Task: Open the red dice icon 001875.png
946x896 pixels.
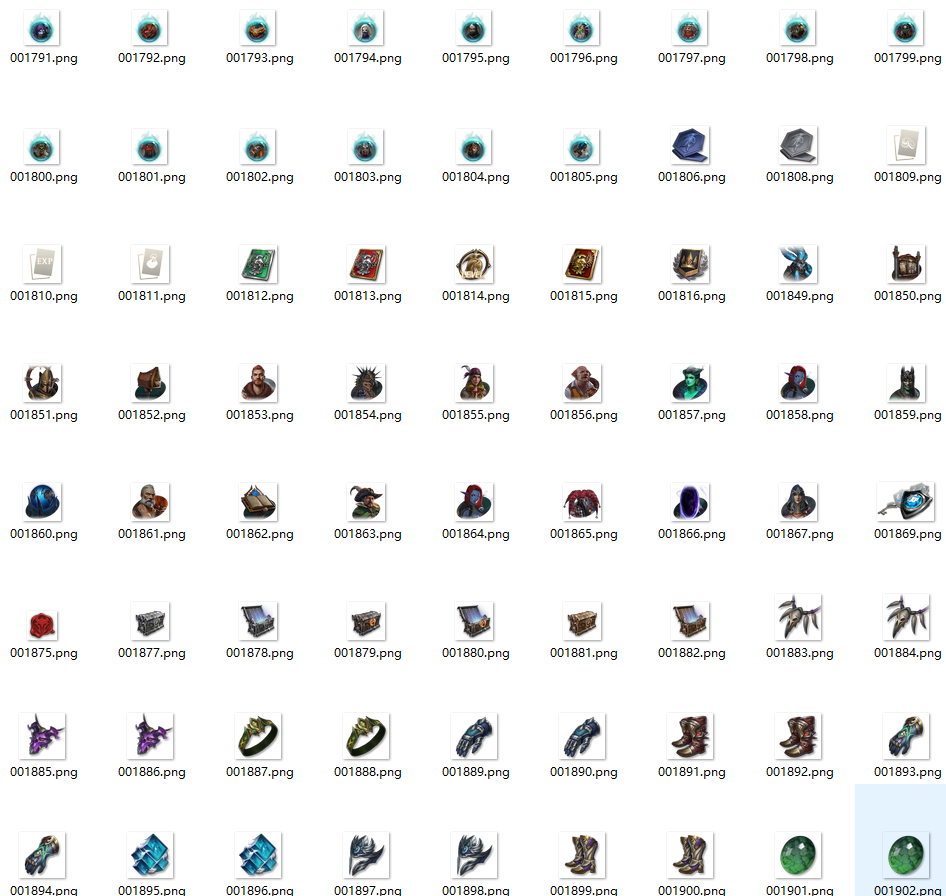Action: [x=41, y=621]
